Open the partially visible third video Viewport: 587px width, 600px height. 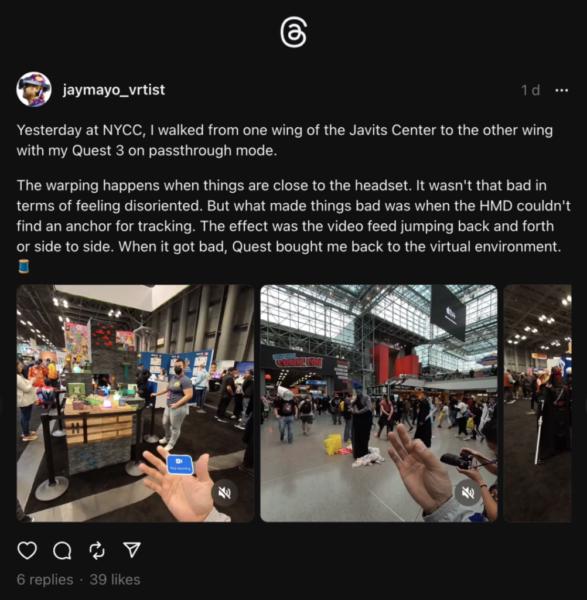click(x=538, y=403)
